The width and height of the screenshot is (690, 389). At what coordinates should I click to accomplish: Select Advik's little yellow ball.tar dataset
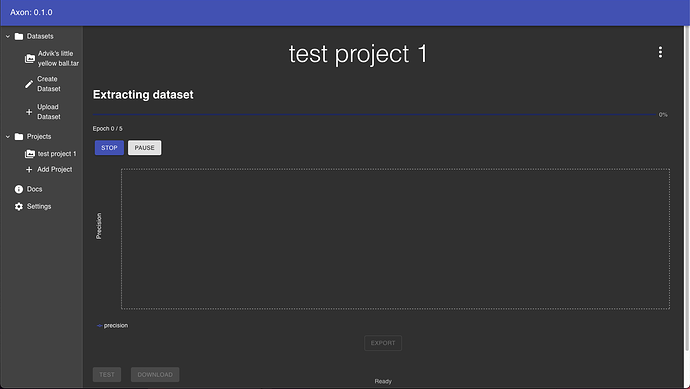point(58,59)
